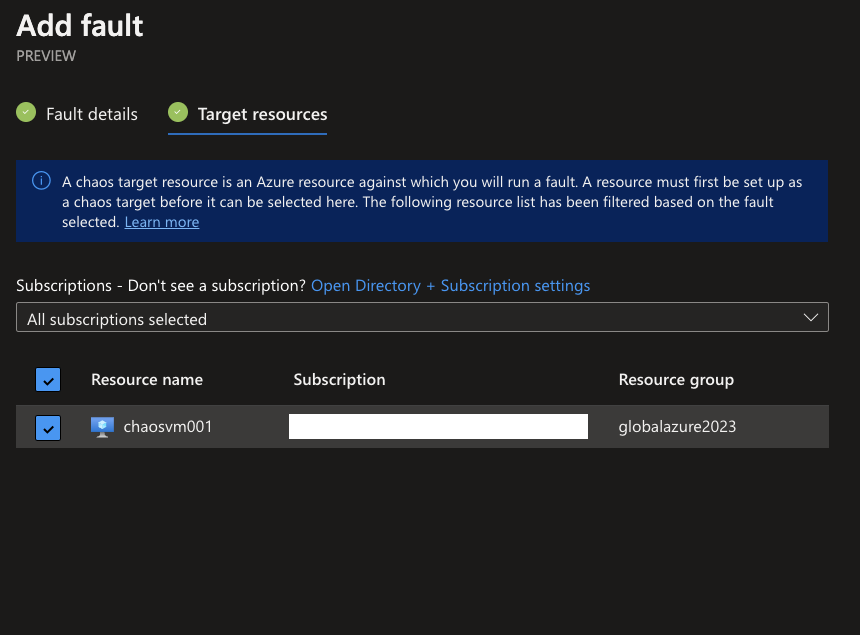Click the Resource group column header
The image size is (860, 635).
coord(676,379)
